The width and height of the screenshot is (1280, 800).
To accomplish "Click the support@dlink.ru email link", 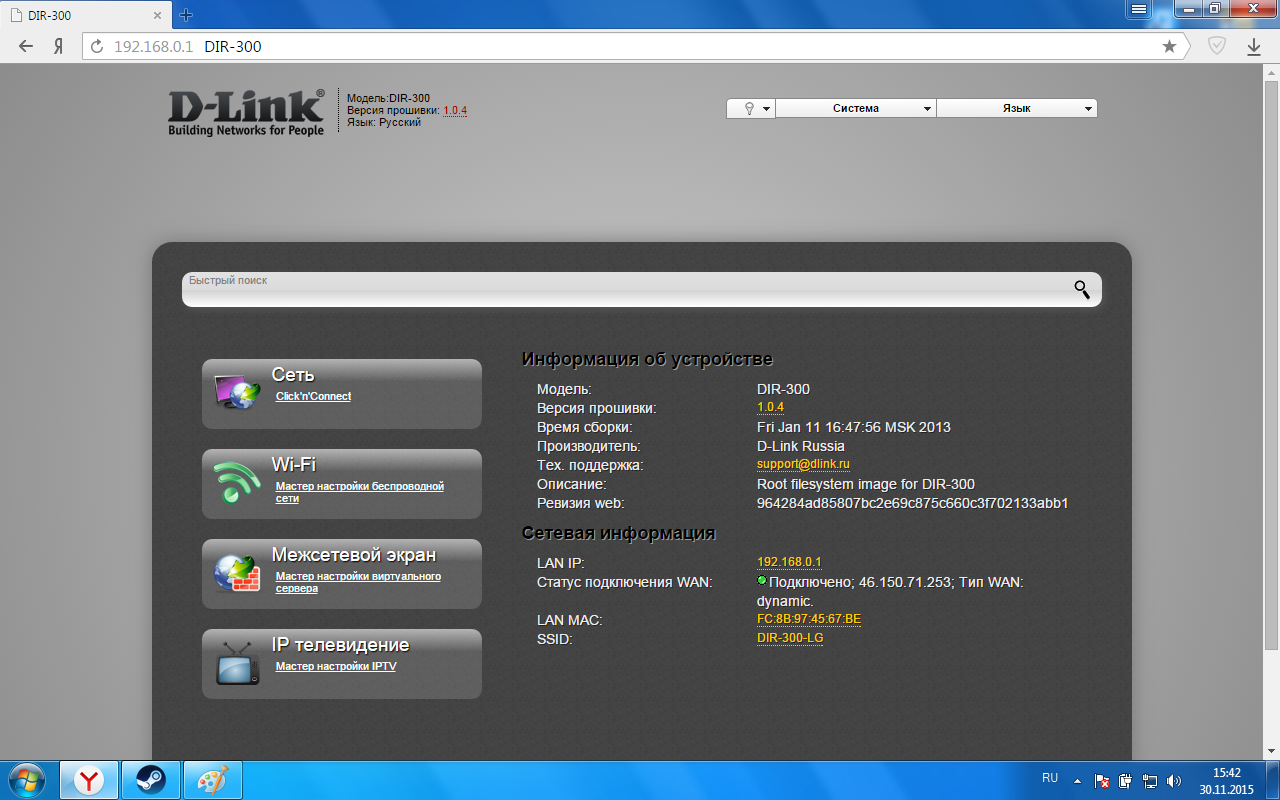I will (x=803, y=464).
